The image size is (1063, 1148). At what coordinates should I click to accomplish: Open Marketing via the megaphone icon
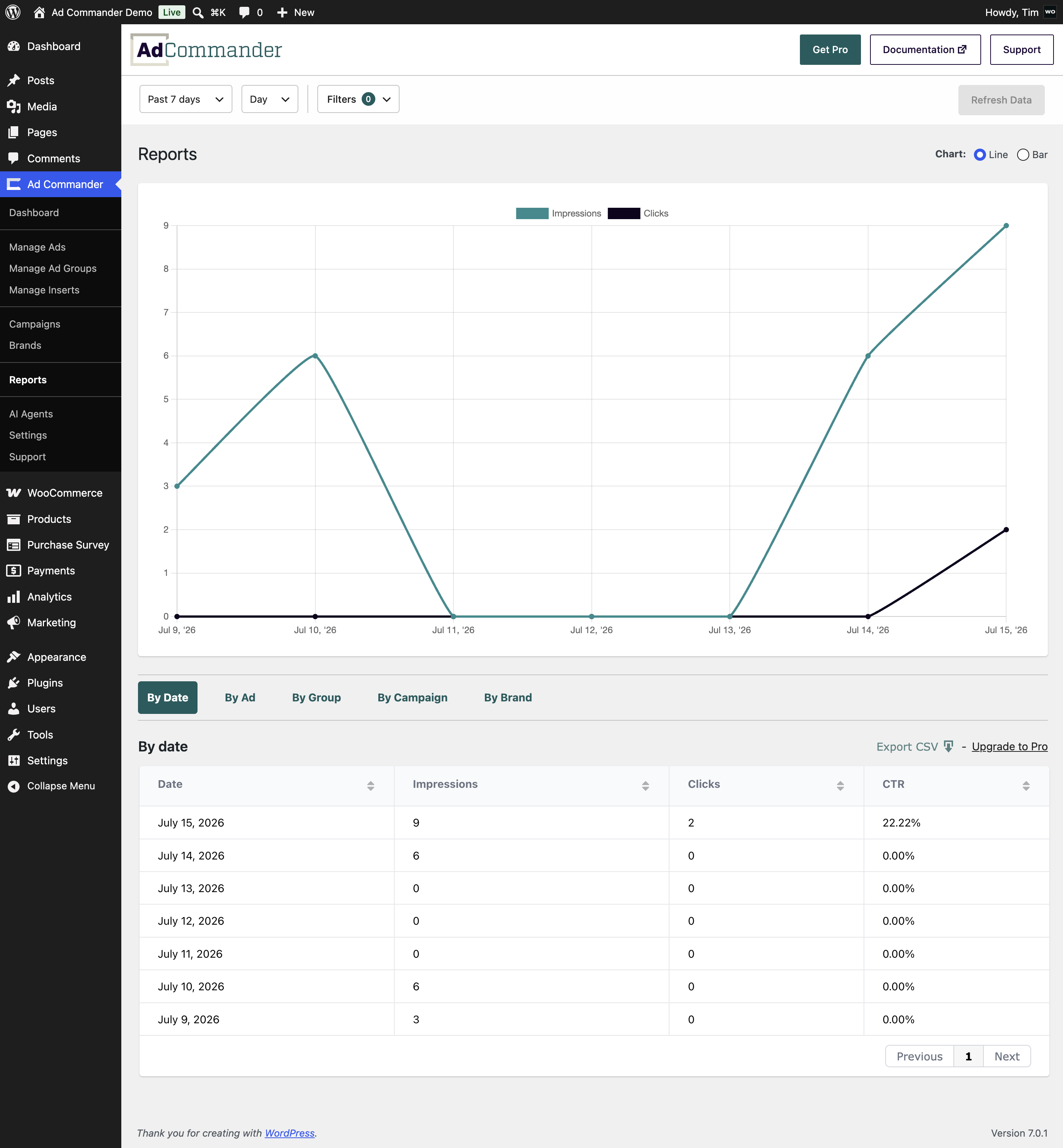[x=14, y=622]
